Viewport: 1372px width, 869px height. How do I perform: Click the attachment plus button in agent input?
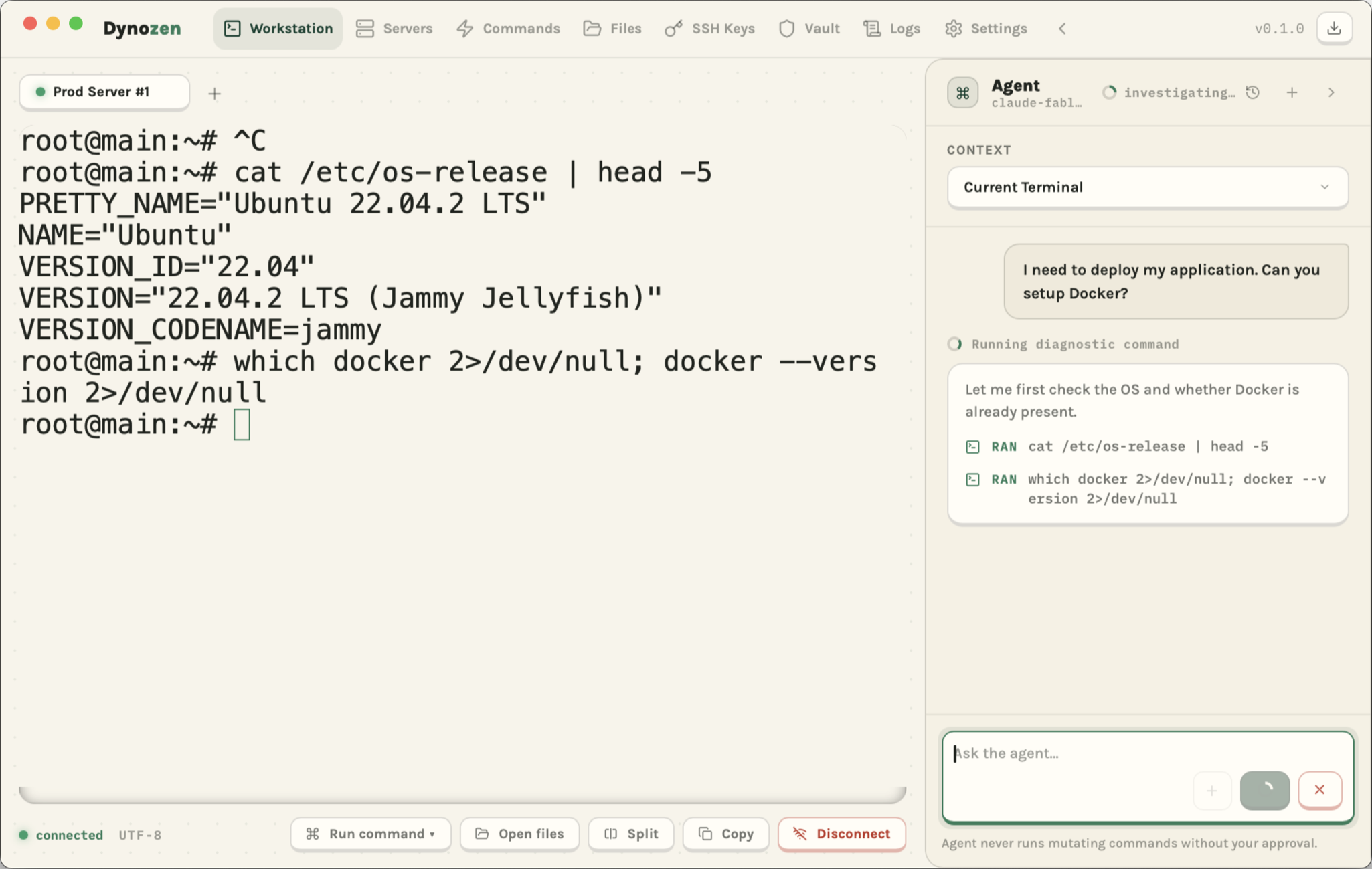pos(1211,791)
